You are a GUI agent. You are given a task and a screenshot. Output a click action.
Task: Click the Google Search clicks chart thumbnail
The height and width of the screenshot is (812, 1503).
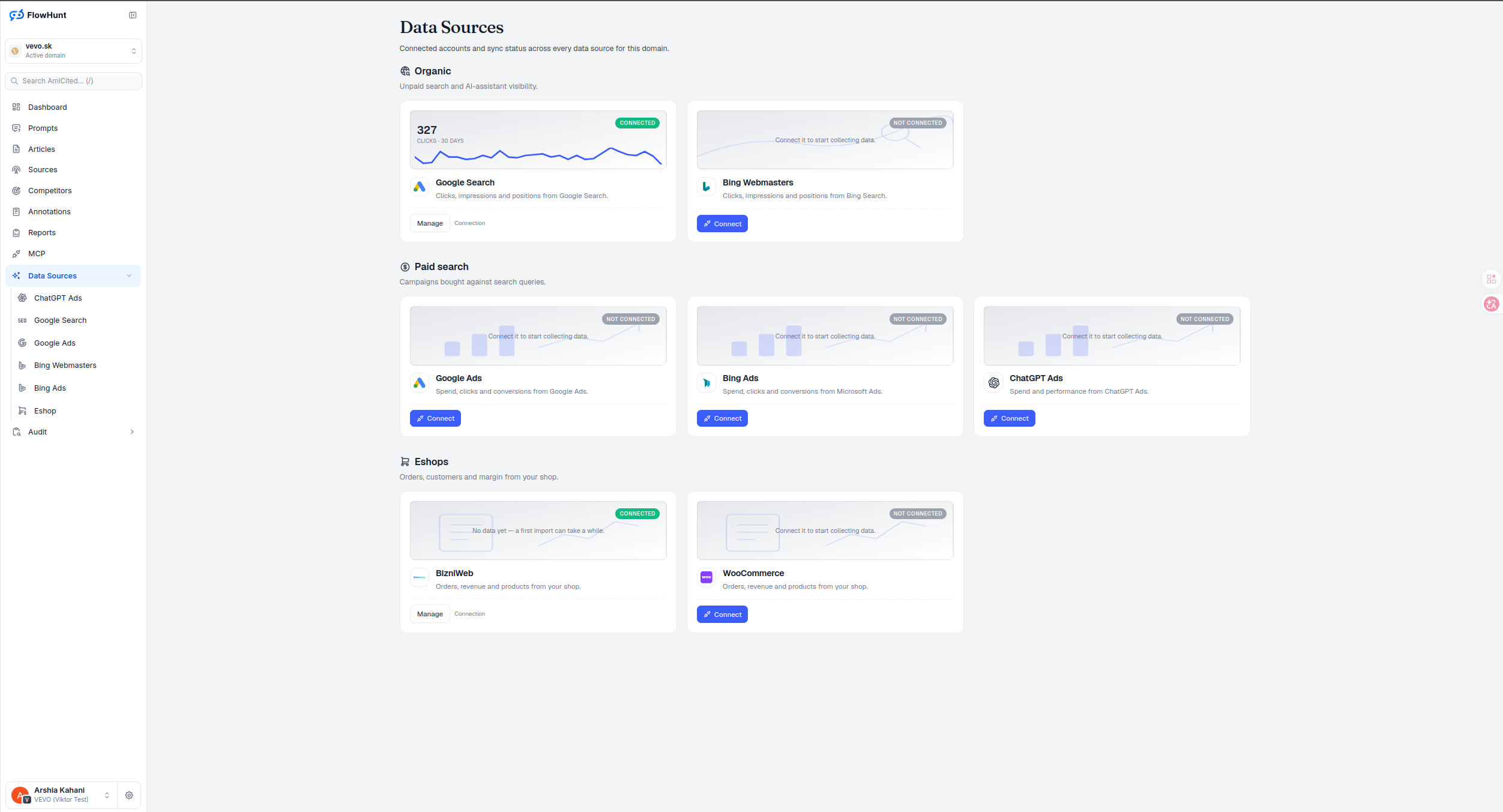[538, 140]
